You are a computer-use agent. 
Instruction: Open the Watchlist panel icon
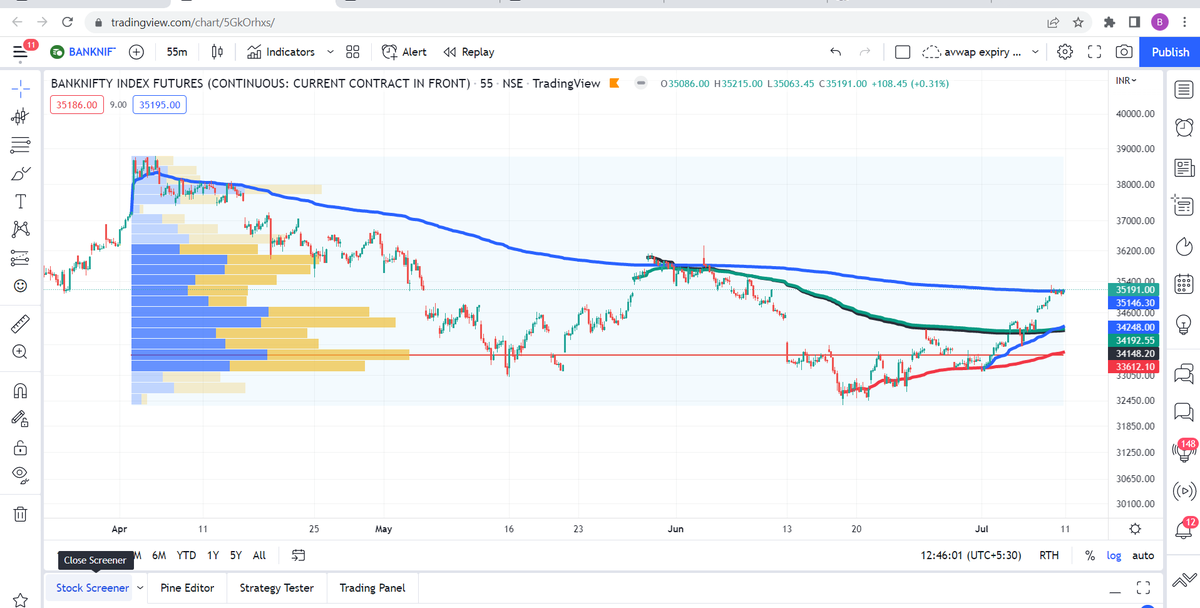point(1184,90)
